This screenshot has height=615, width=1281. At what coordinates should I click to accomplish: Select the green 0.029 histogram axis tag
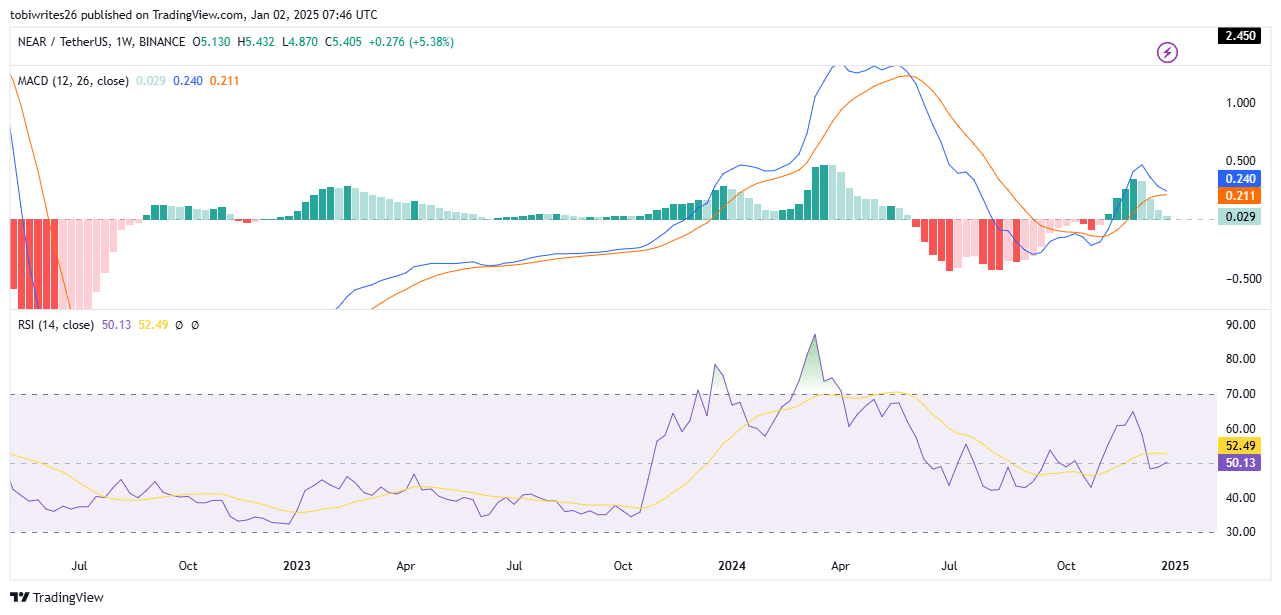pyautogui.click(x=1239, y=217)
